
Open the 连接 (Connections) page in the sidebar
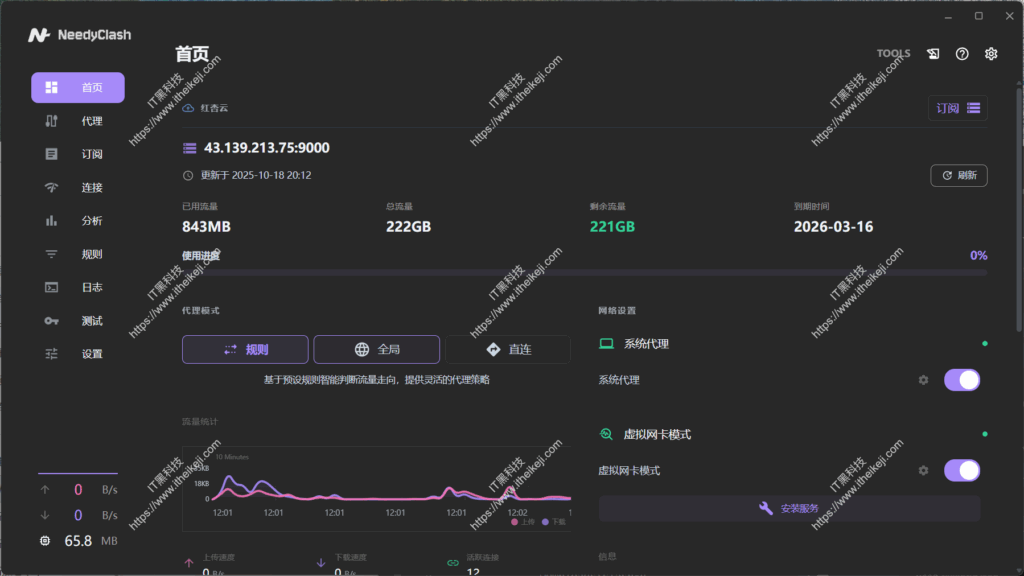[x=78, y=188]
